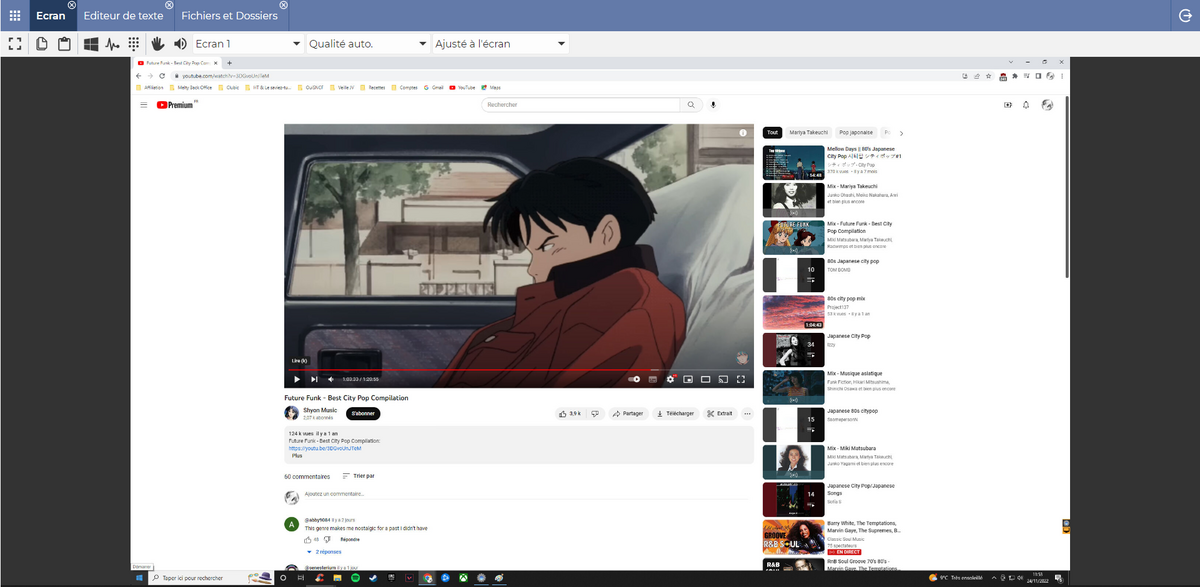
Task: Switch to theater mode
Action: click(705, 379)
